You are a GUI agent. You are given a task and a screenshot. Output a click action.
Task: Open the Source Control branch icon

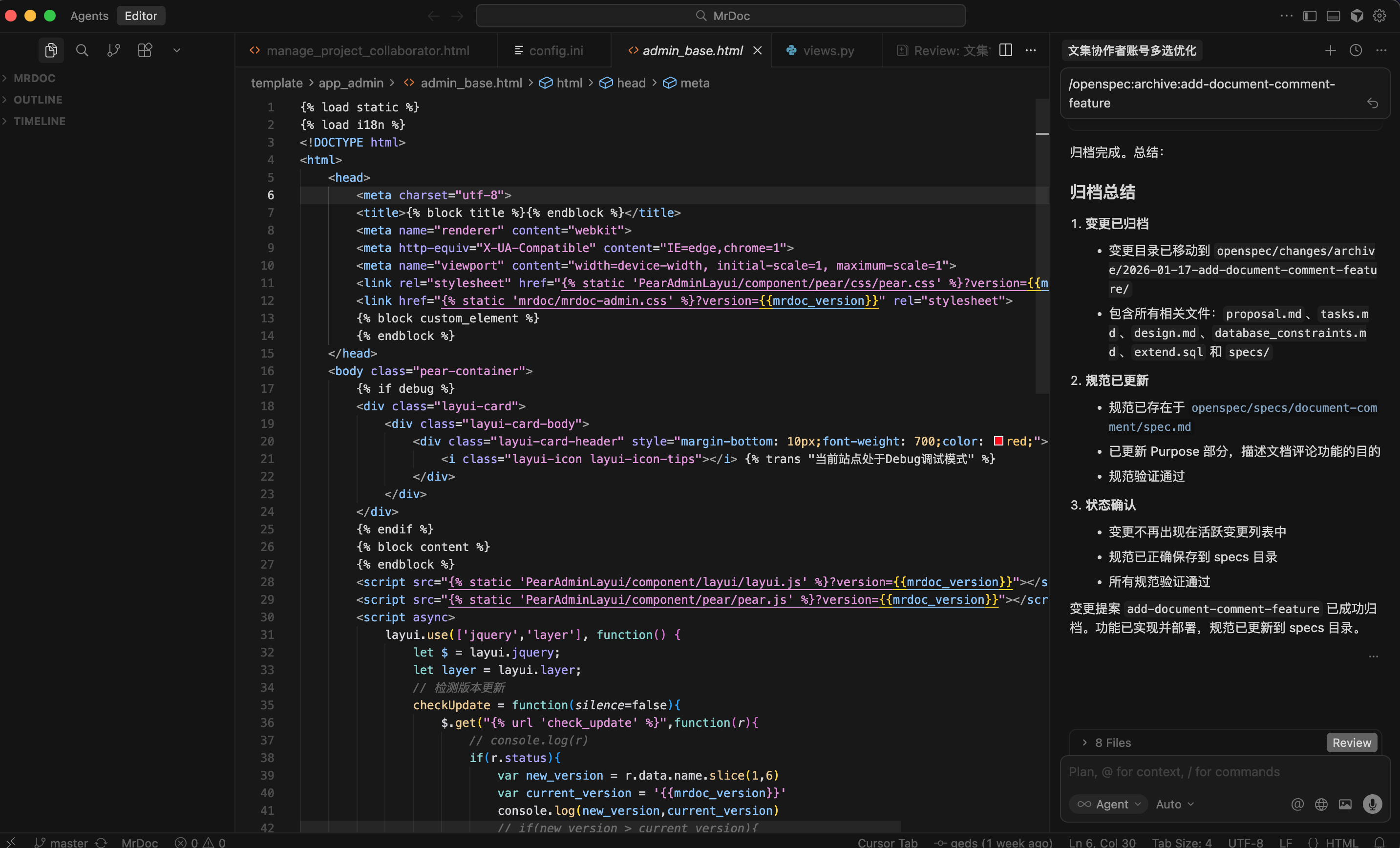pos(114,50)
